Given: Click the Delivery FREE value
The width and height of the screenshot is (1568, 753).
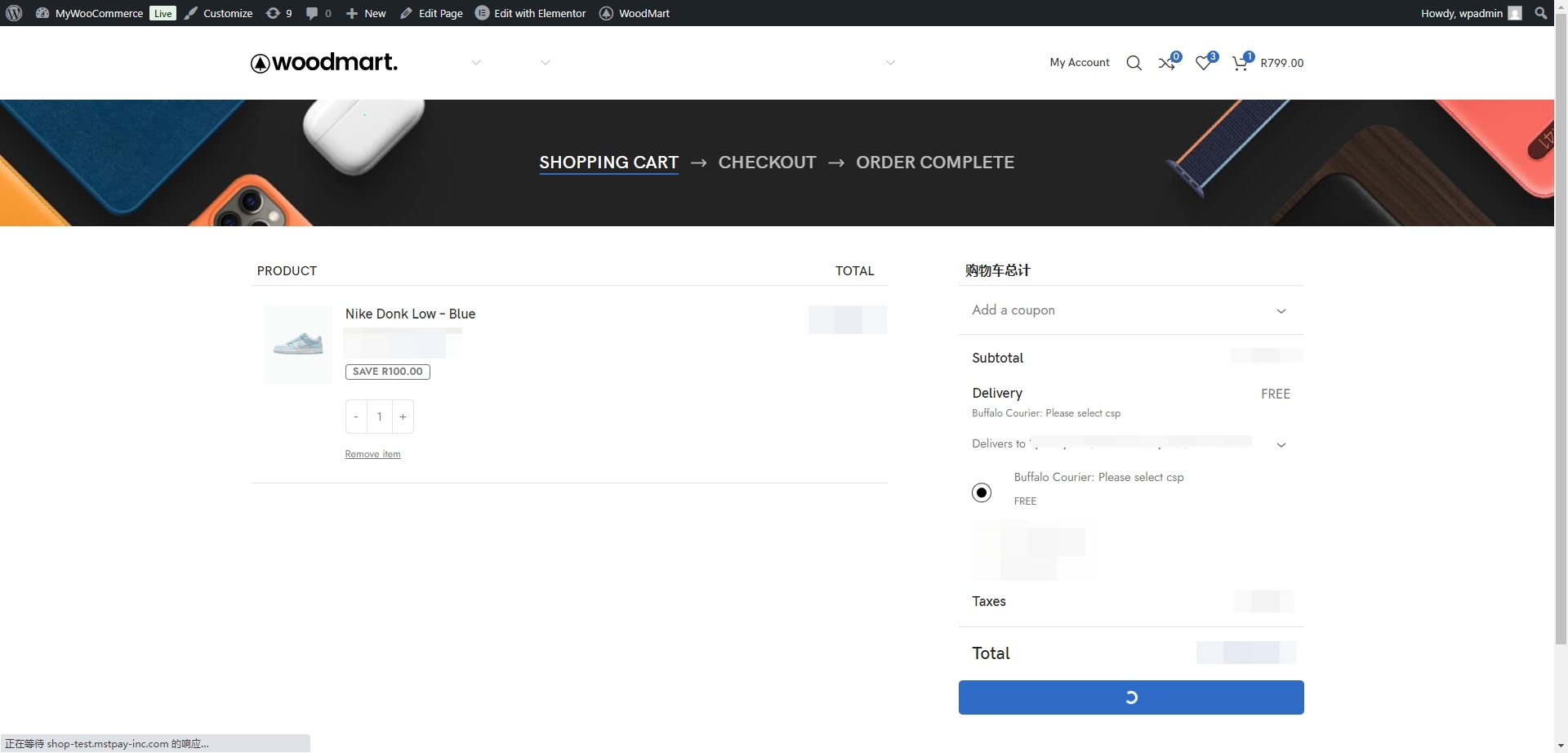Looking at the screenshot, I should tap(1276, 394).
